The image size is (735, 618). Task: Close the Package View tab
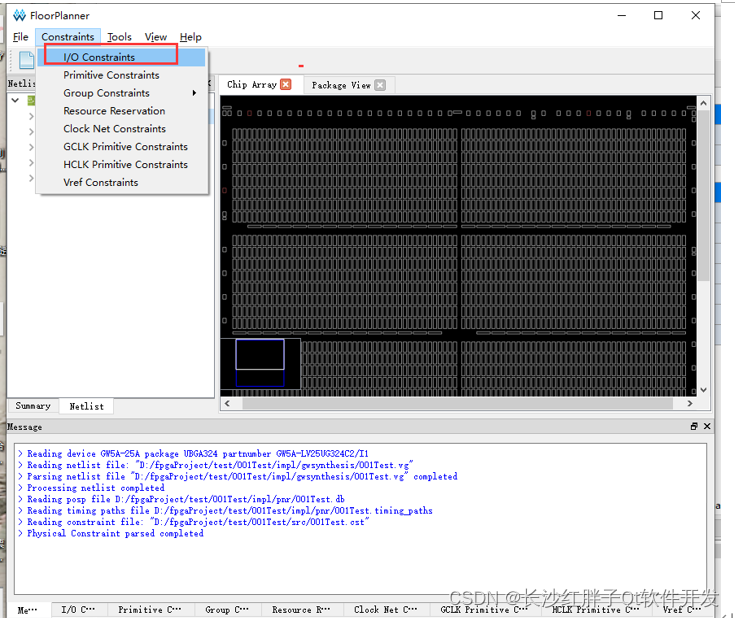point(380,85)
